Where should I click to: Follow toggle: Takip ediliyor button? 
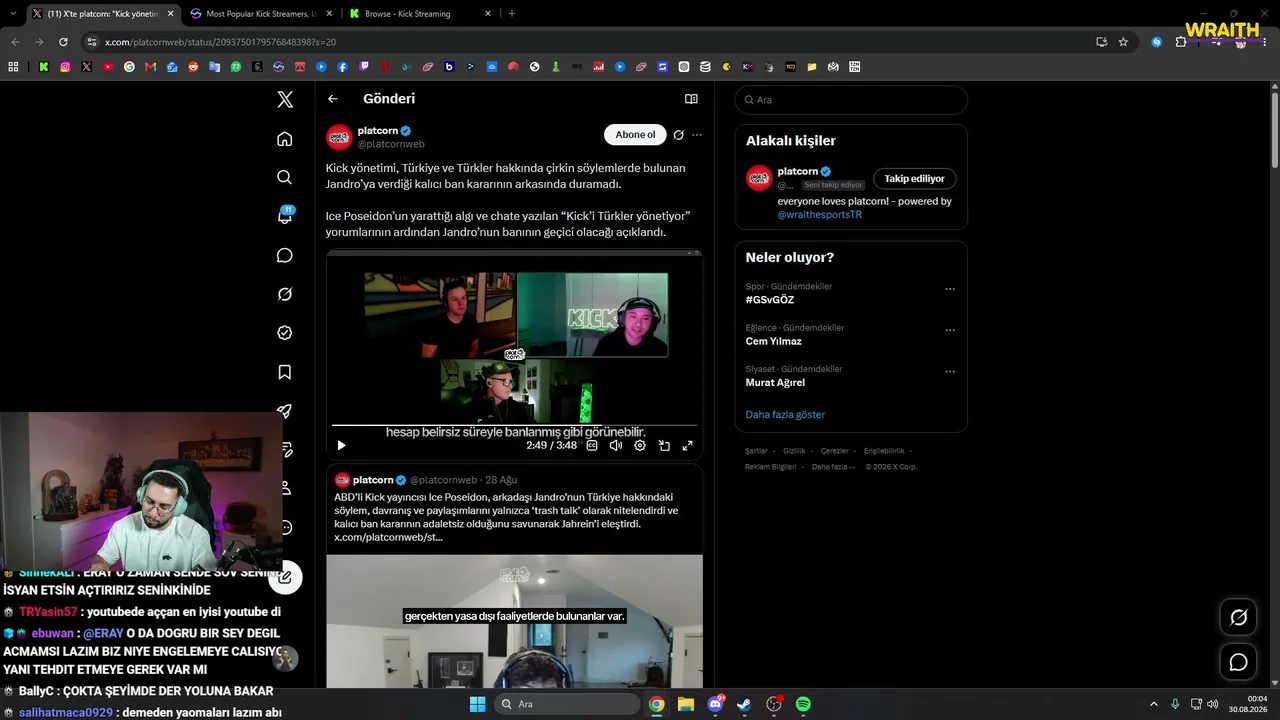[x=914, y=179]
